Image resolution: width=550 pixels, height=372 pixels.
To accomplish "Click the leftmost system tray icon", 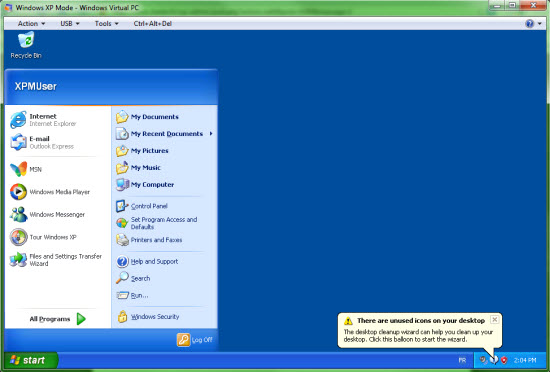I will coord(483,360).
